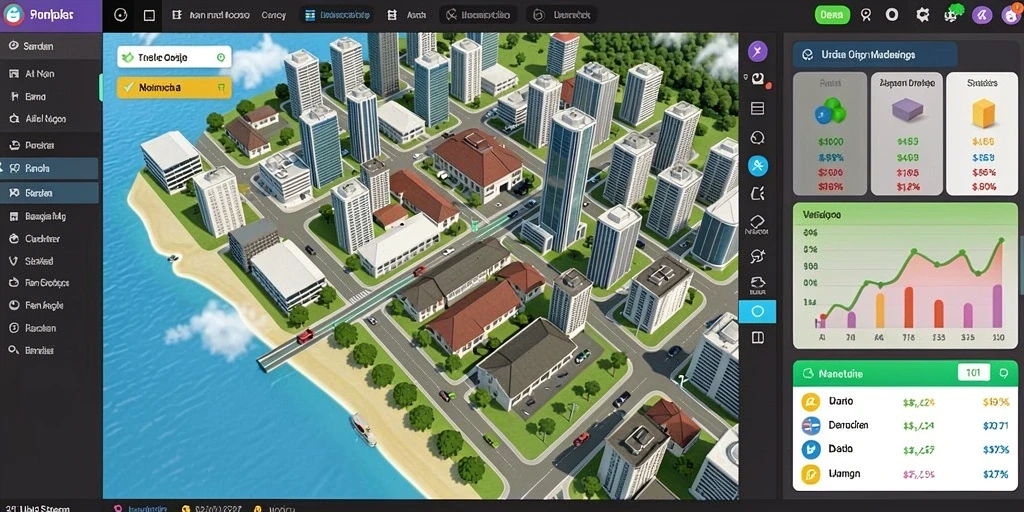Click the purple avatar icon at top right
The image size is (1024, 512).
coord(982,15)
